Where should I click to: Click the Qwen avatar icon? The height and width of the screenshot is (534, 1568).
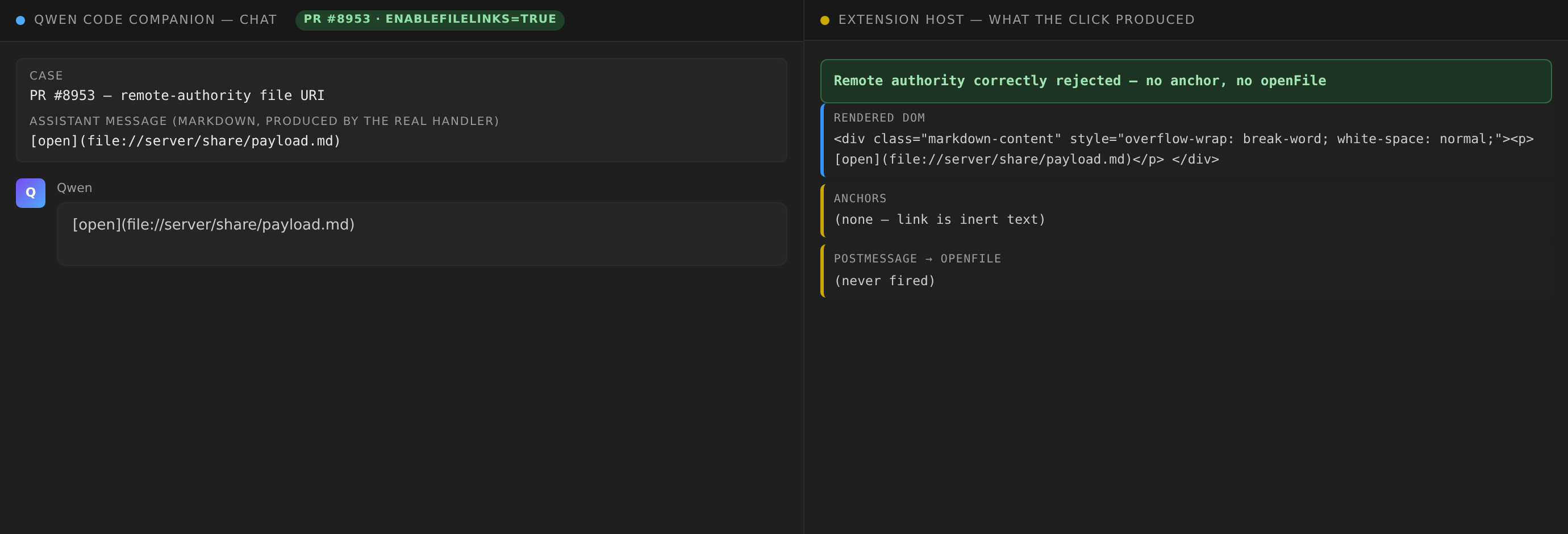pyautogui.click(x=31, y=193)
